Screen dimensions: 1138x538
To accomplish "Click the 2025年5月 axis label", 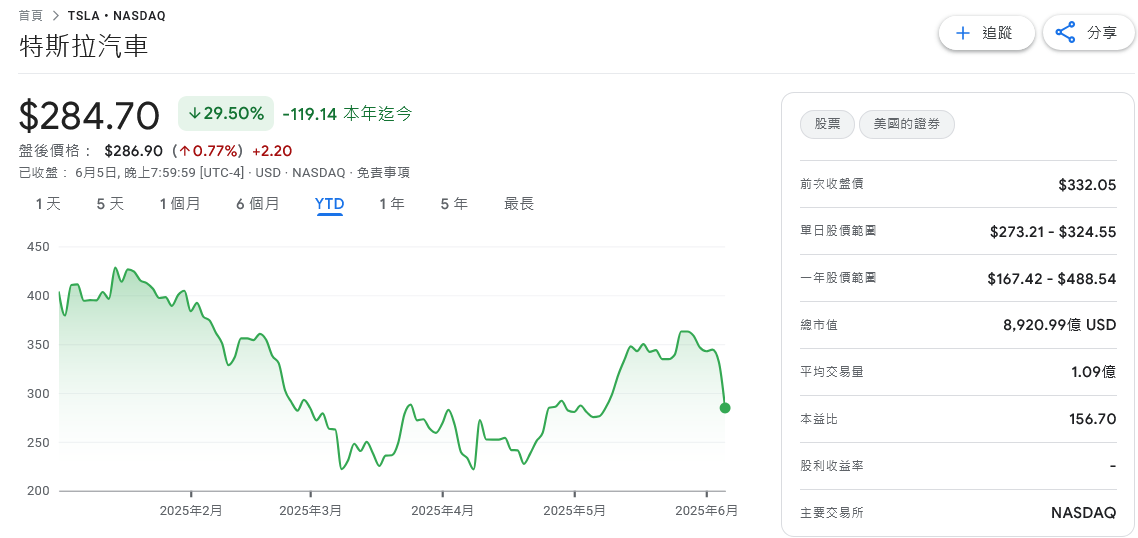I will (x=575, y=511).
